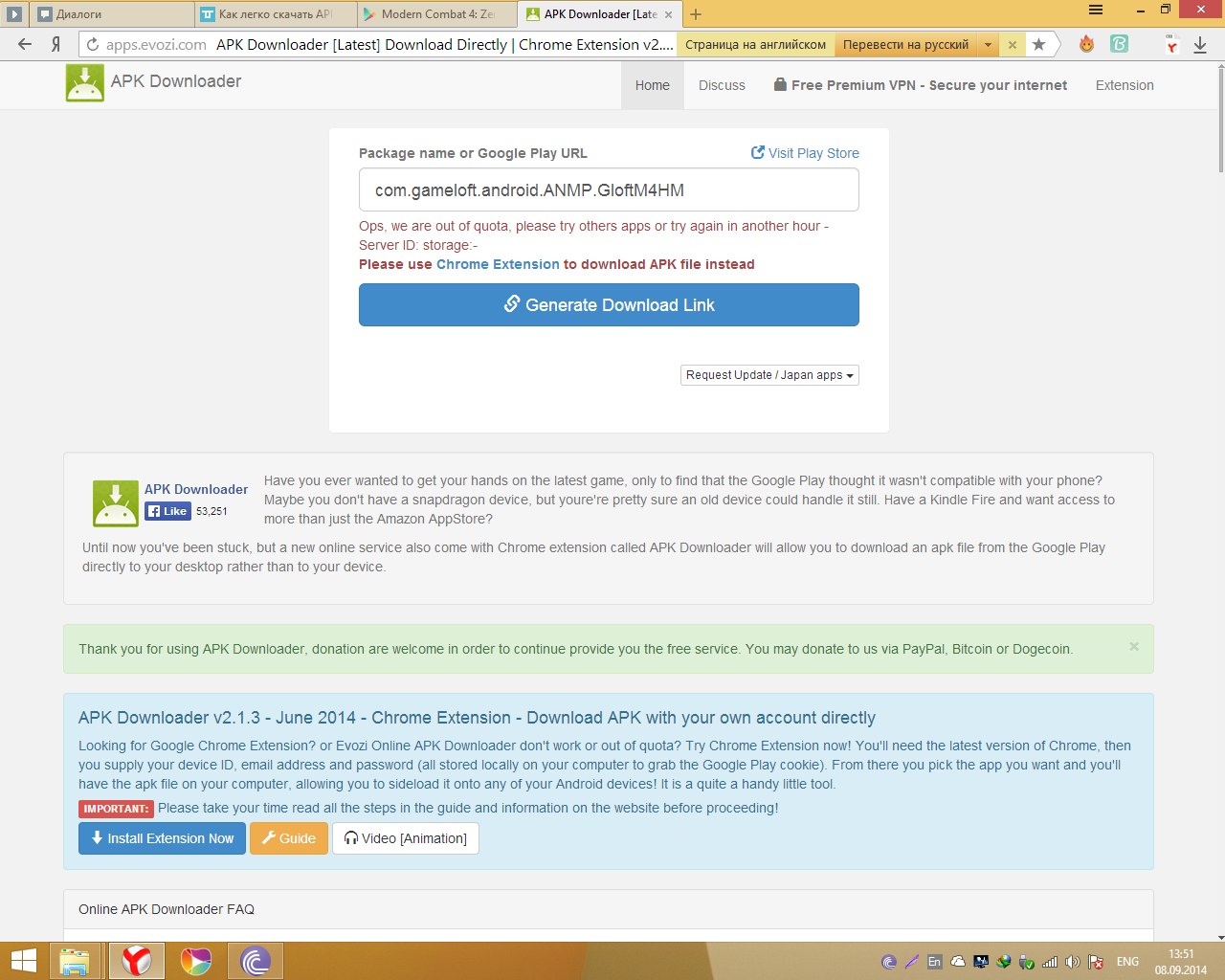Open the Yandex Y extension icon

[x=1171, y=44]
